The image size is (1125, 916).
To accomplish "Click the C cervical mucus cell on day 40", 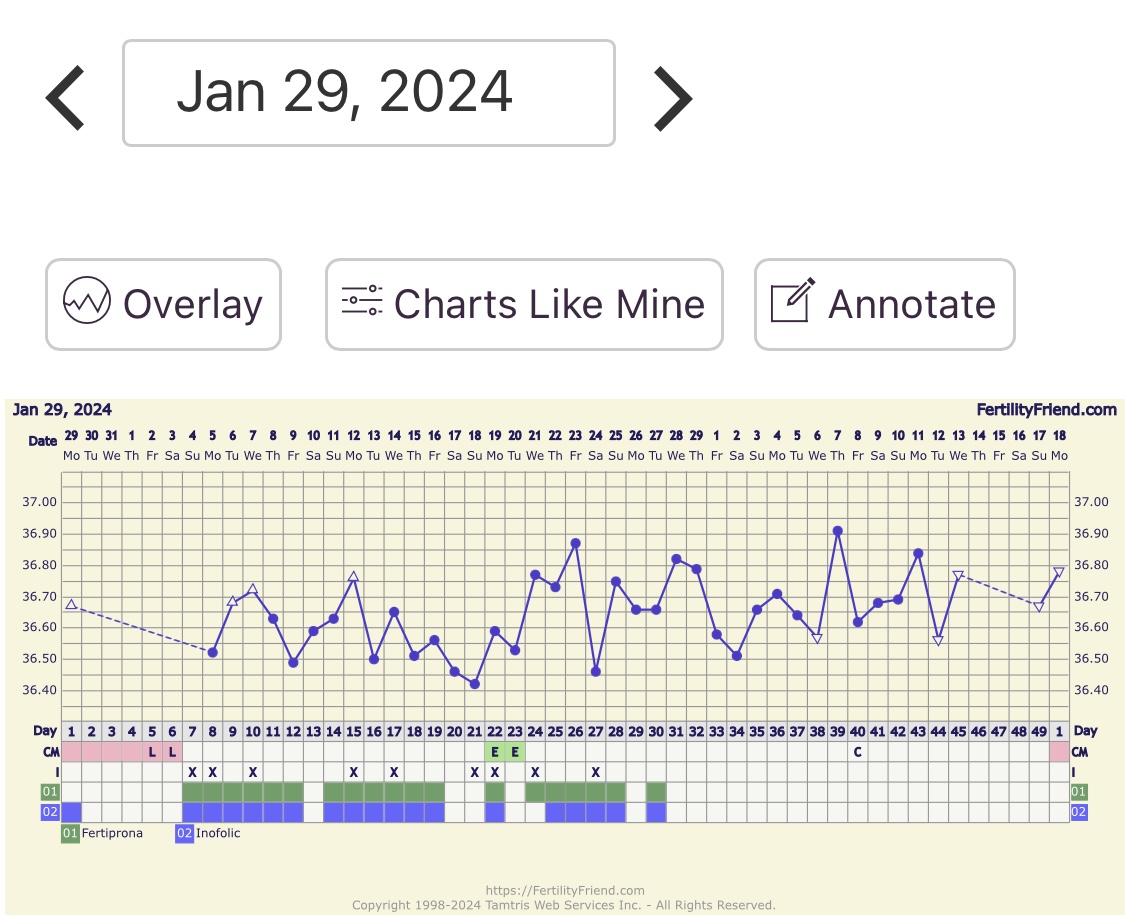I will point(857,752).
